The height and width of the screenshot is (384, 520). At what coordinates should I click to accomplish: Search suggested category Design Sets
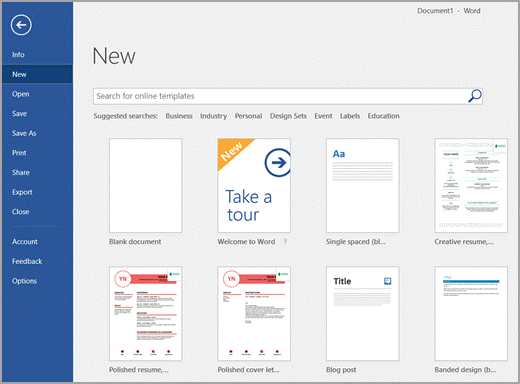coord(288,116)
